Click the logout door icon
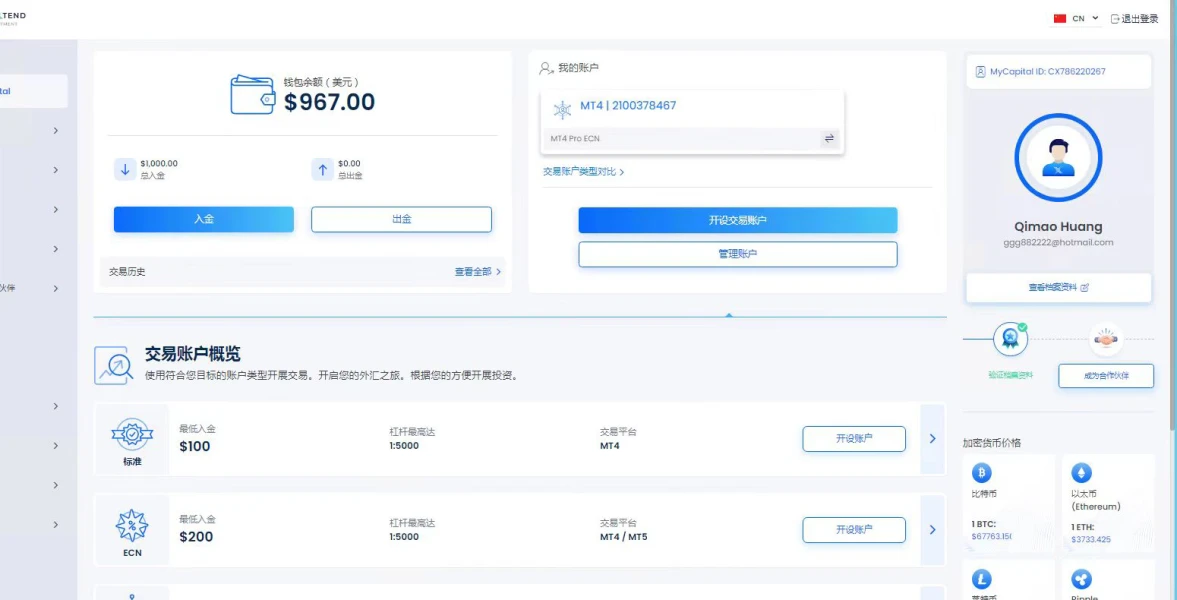Viewport: 1177px width, 600px height. point(1115,19)
